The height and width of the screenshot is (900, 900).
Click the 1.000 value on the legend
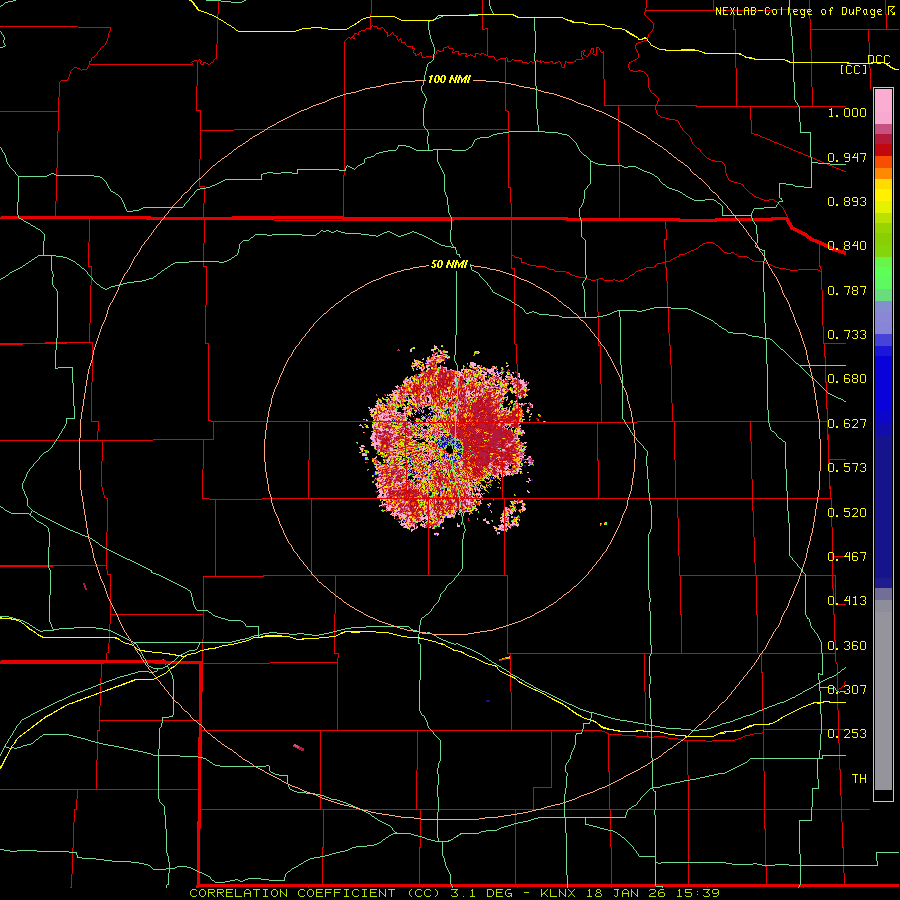point(847,112)
